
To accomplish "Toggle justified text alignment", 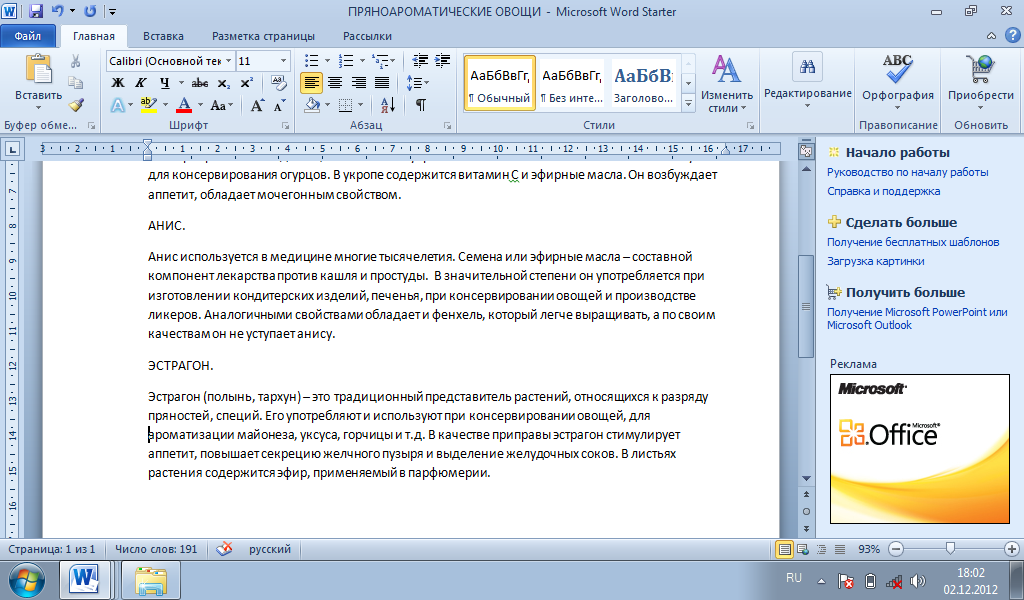I will (x=382, y=83).
